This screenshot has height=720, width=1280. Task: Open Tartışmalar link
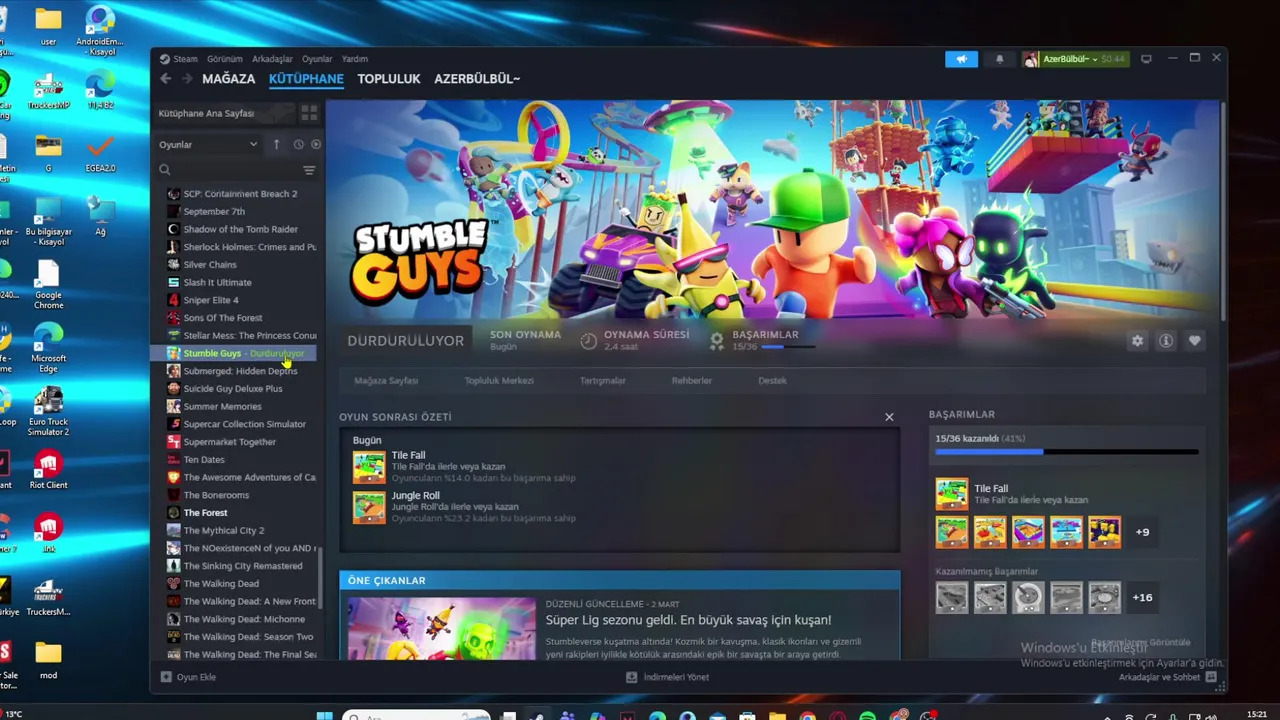(603, 381)
